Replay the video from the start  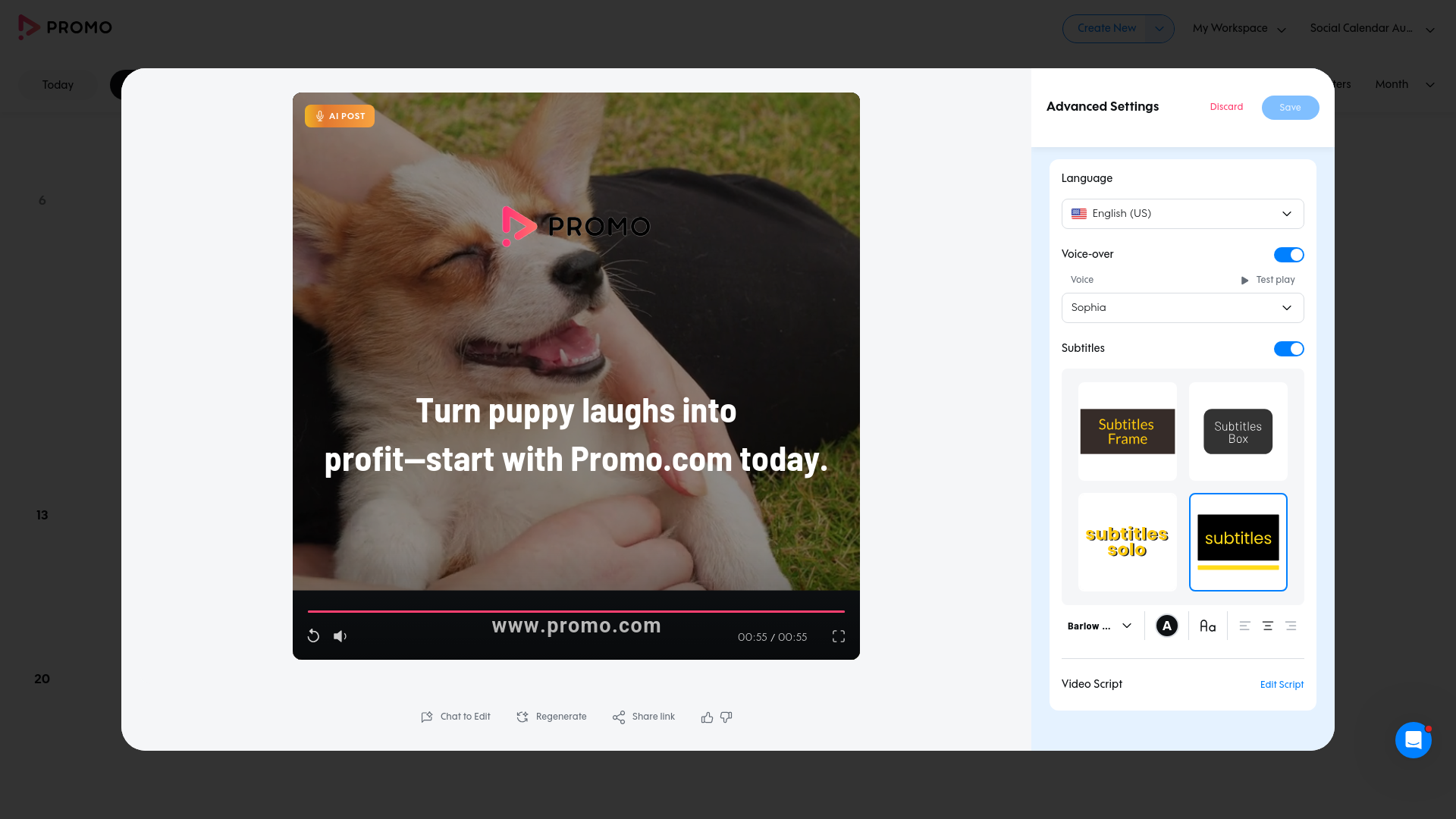tap(313, 636)
